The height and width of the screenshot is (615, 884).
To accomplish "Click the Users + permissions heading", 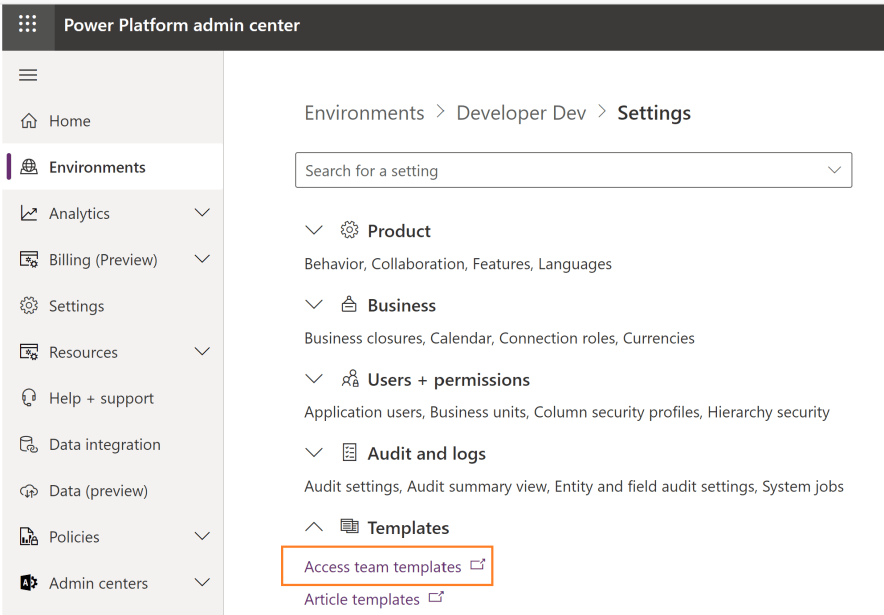I will 449,379.
